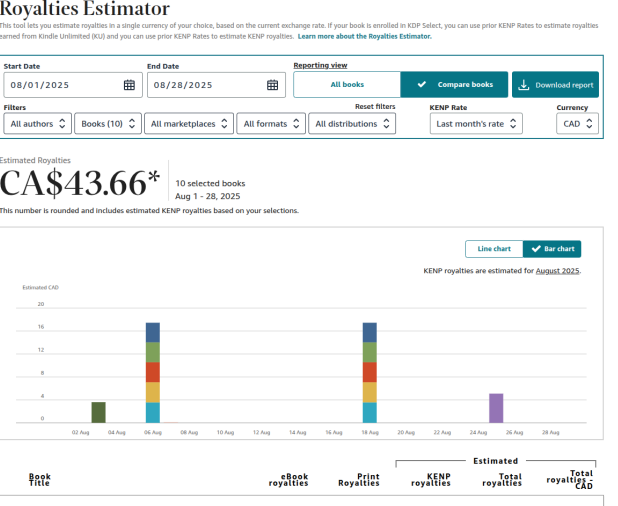Select the Bar chart view
This screenshot has height=506, width=618.
552,249
